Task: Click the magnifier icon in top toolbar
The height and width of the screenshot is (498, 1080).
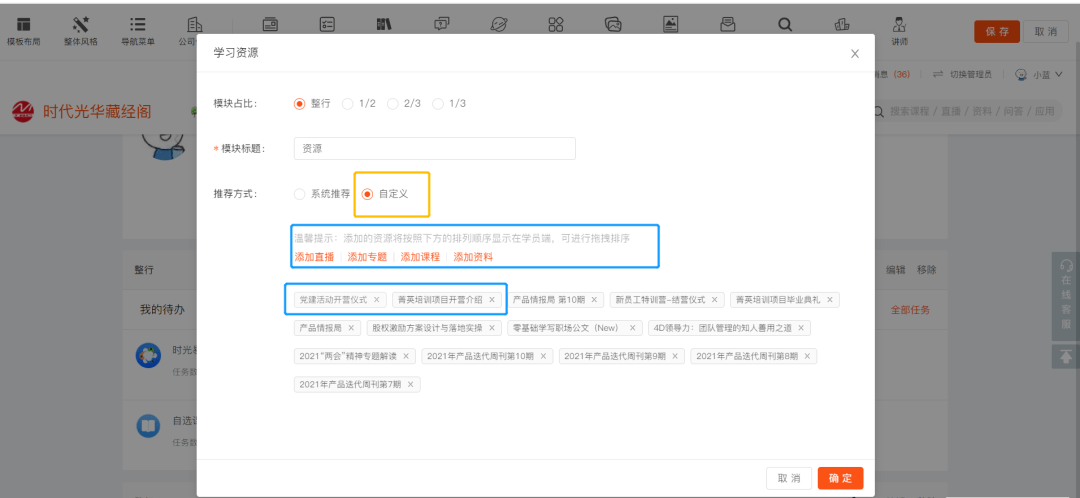Action: (785, 25)
